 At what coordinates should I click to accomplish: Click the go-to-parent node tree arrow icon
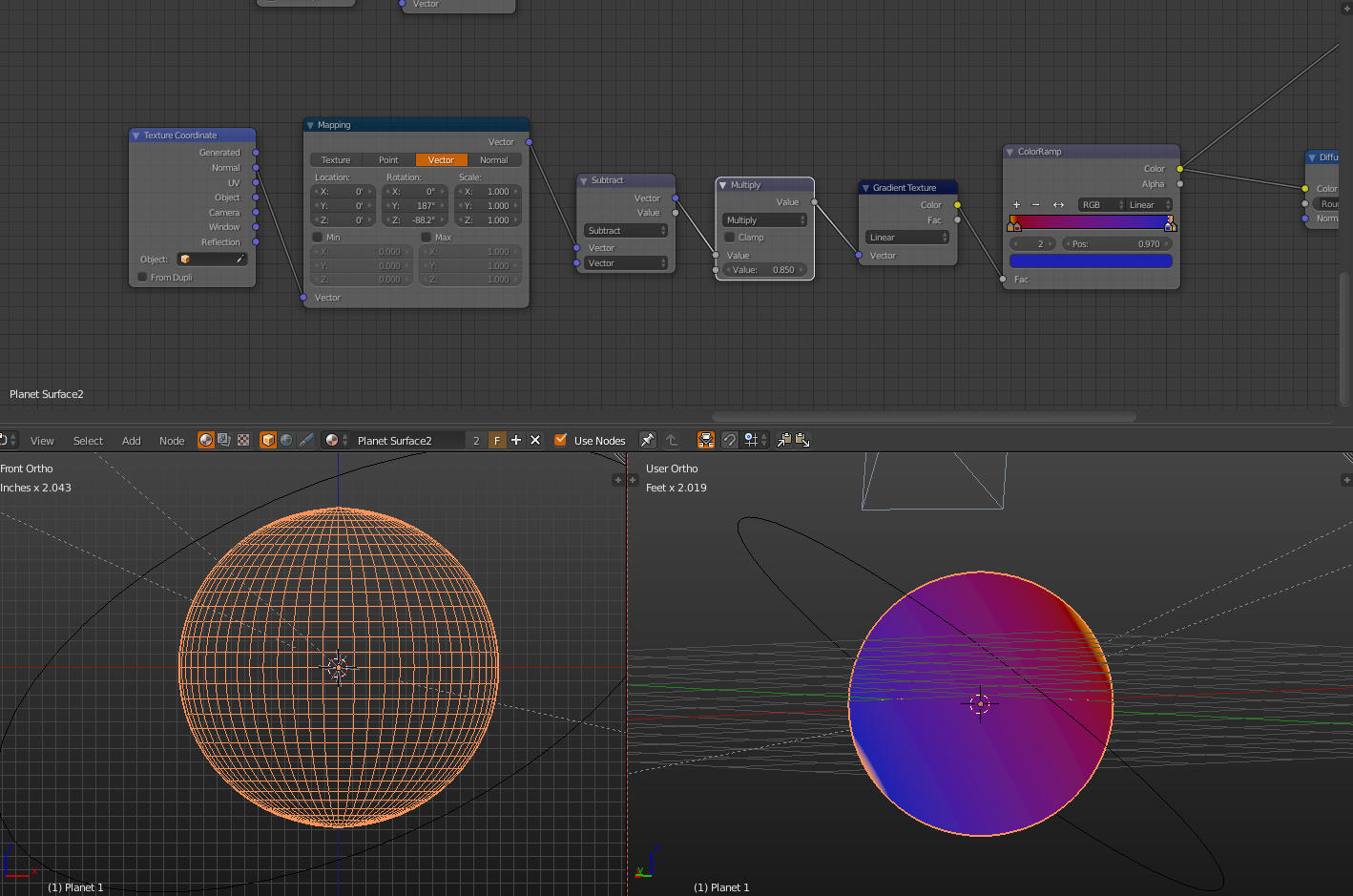(x=672, y=440)
